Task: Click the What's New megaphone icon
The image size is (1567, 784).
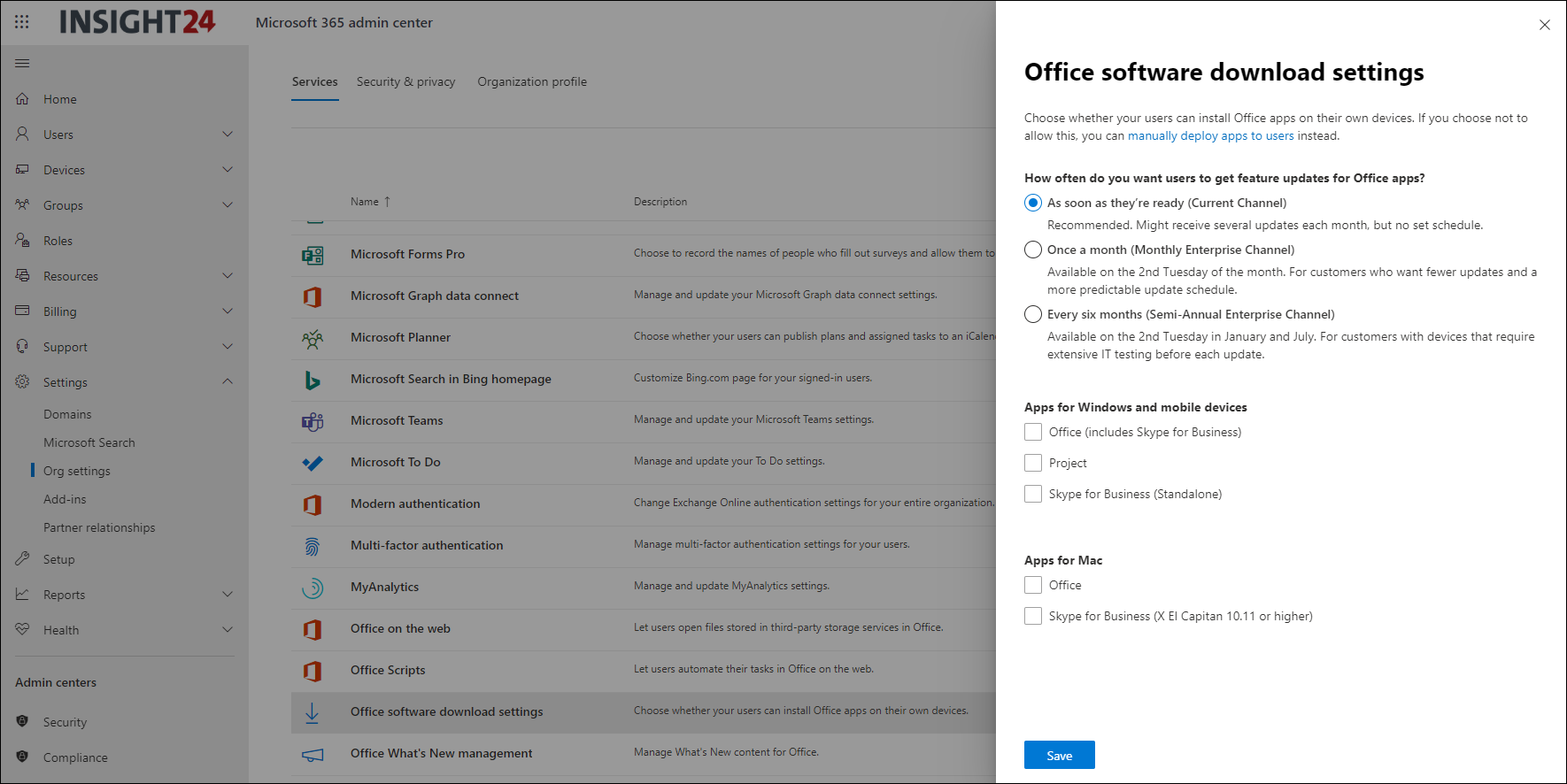Action: pos(313,755)
